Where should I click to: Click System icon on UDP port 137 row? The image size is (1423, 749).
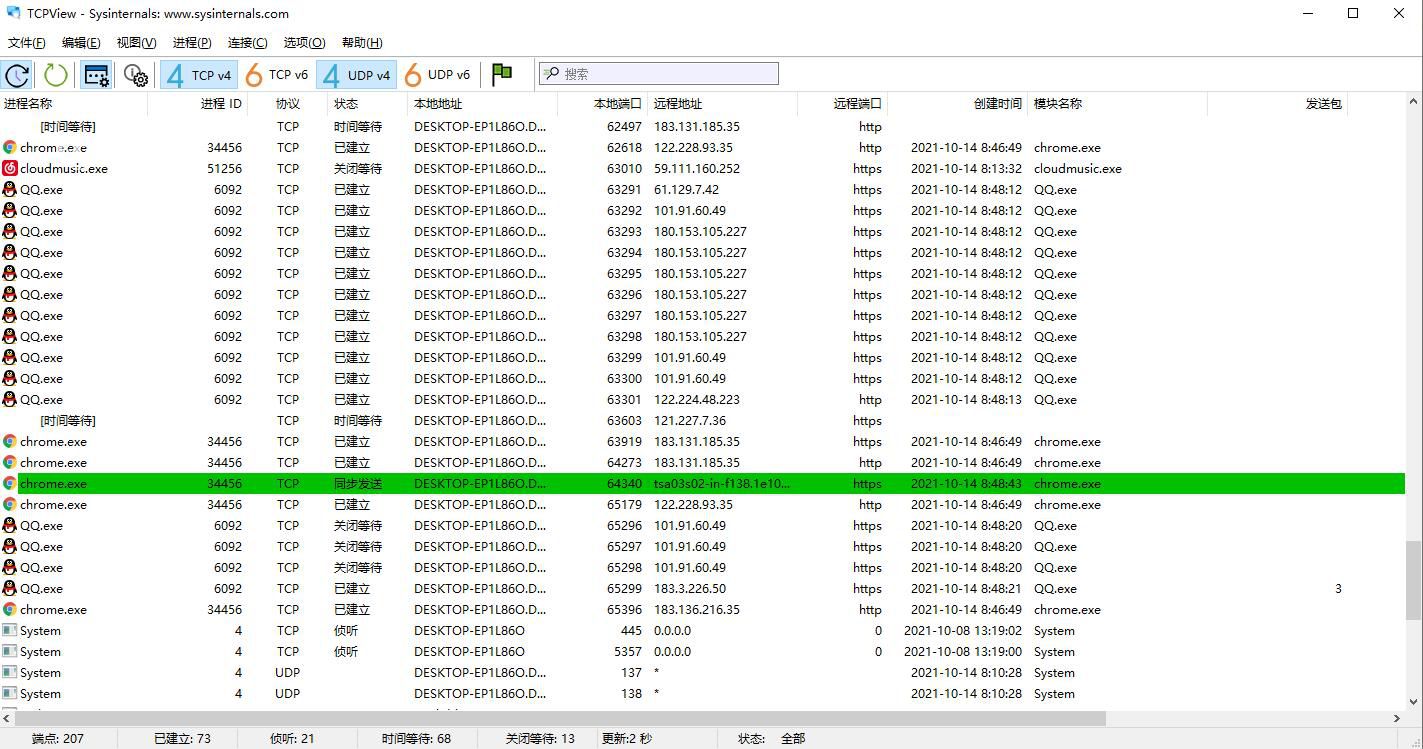click(10, 673)
